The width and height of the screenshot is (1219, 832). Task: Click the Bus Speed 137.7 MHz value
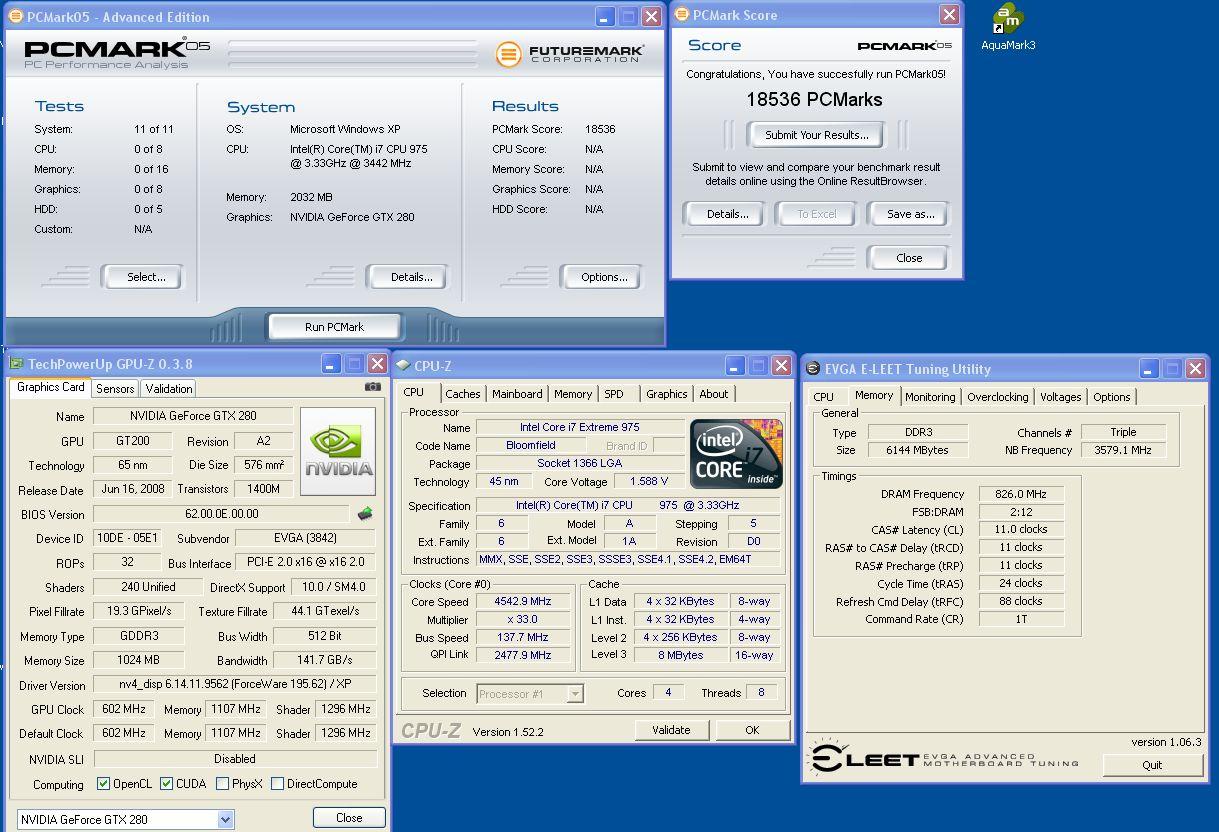(x=523, y=637)
